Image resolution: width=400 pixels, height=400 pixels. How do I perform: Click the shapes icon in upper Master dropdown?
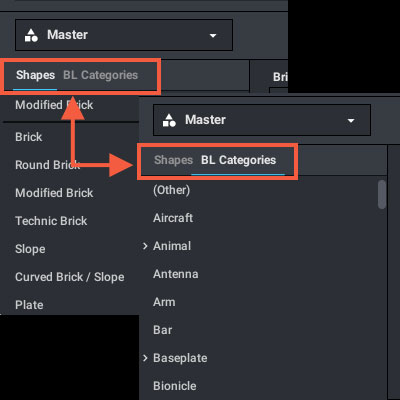coord(31,35)
